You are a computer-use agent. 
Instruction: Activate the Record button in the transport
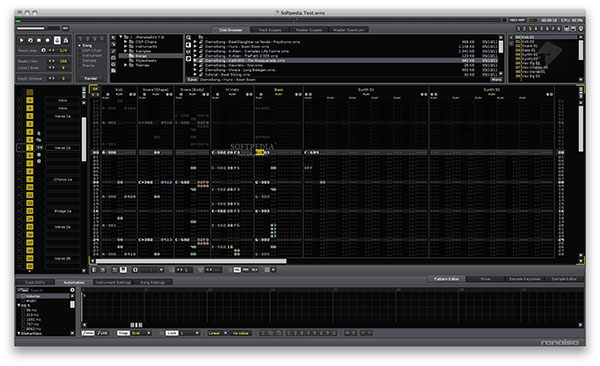coord(48,40)
